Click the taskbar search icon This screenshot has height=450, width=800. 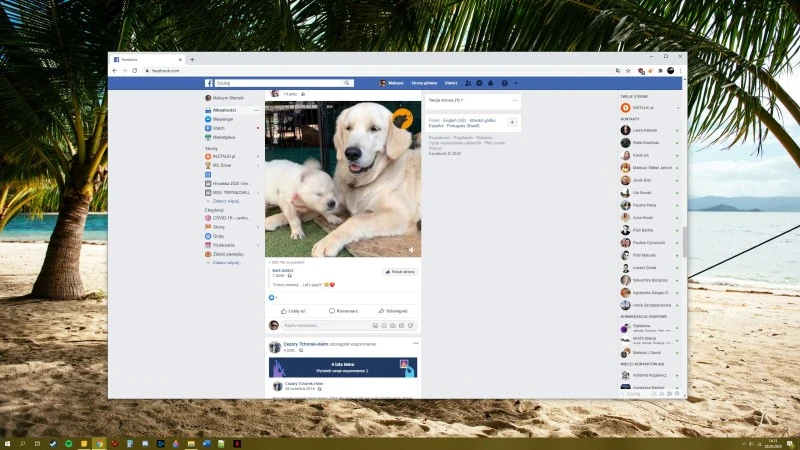click(x=22, y=444)
